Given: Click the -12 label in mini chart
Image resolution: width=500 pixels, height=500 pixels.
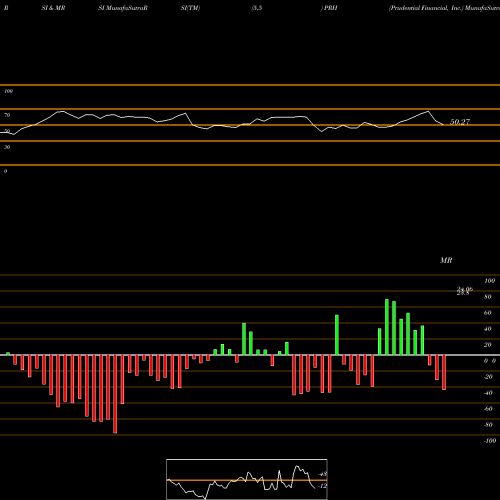Looking at the screenshot, I should [x=322, y=486].
